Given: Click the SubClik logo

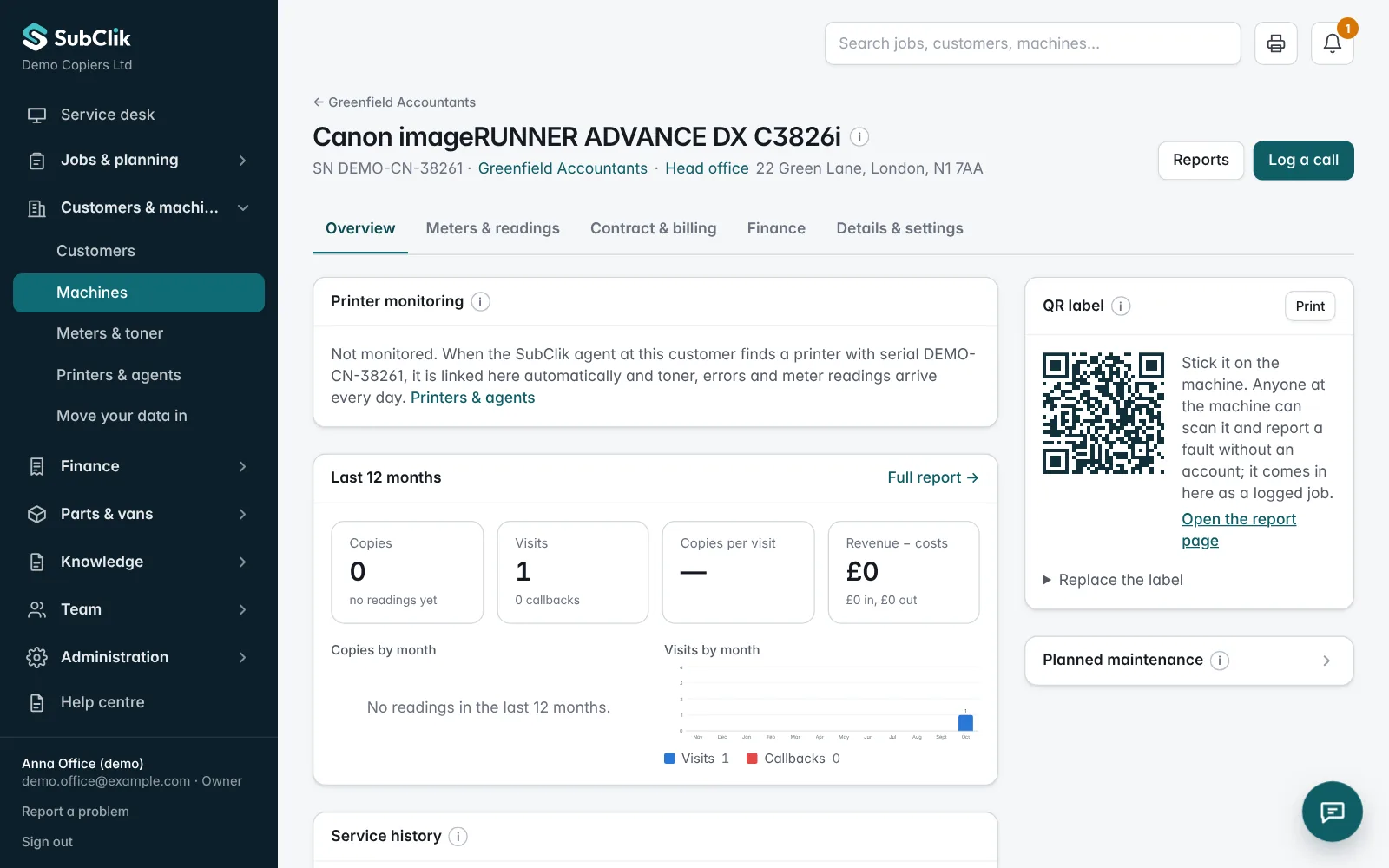Looking at the screenshot, I should pos(76,37).
